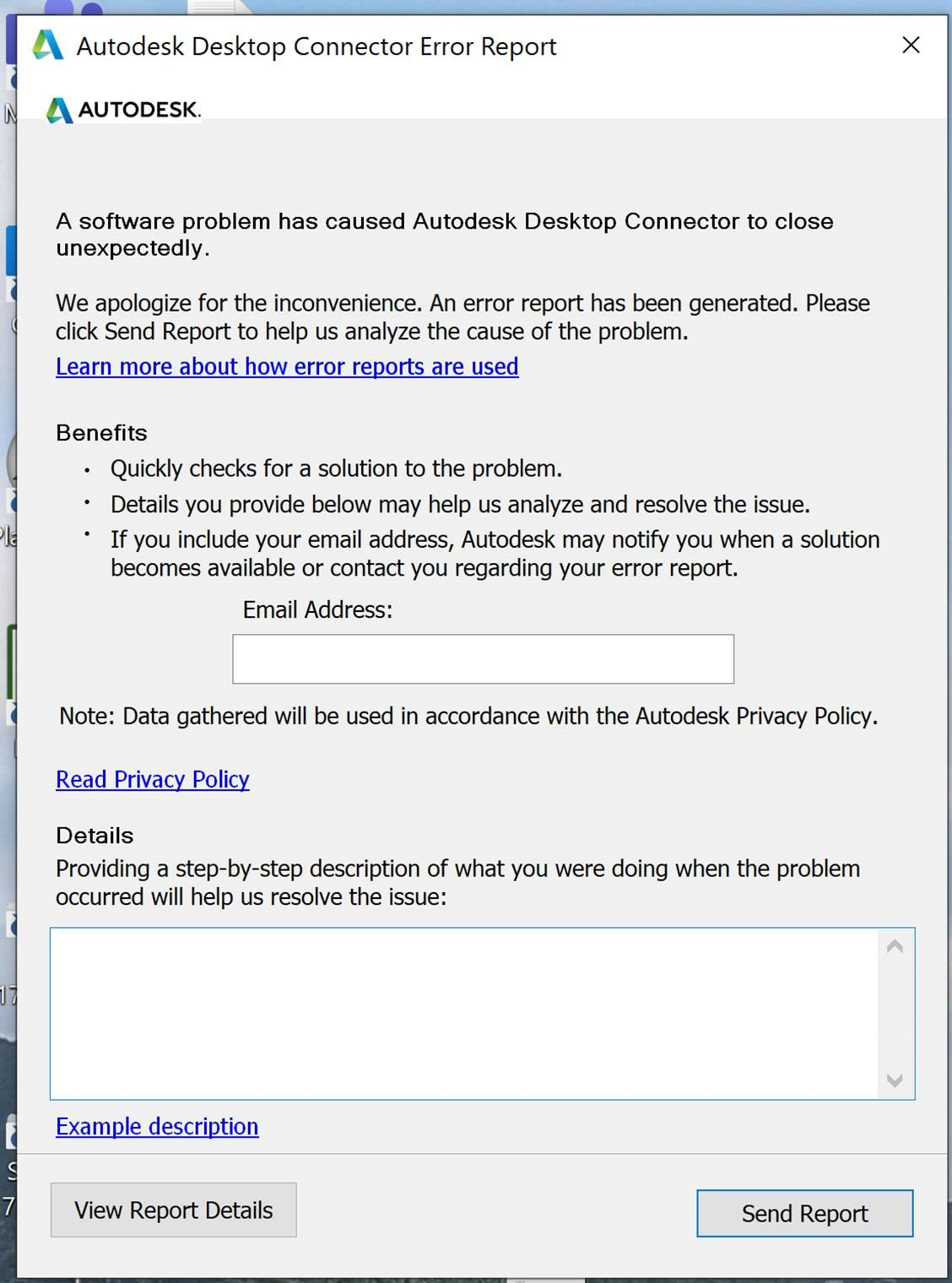Click the dialog title bar text
The height and width of the screenshot is (1283, 952).
pyautogui.click(x=316, y=46)
